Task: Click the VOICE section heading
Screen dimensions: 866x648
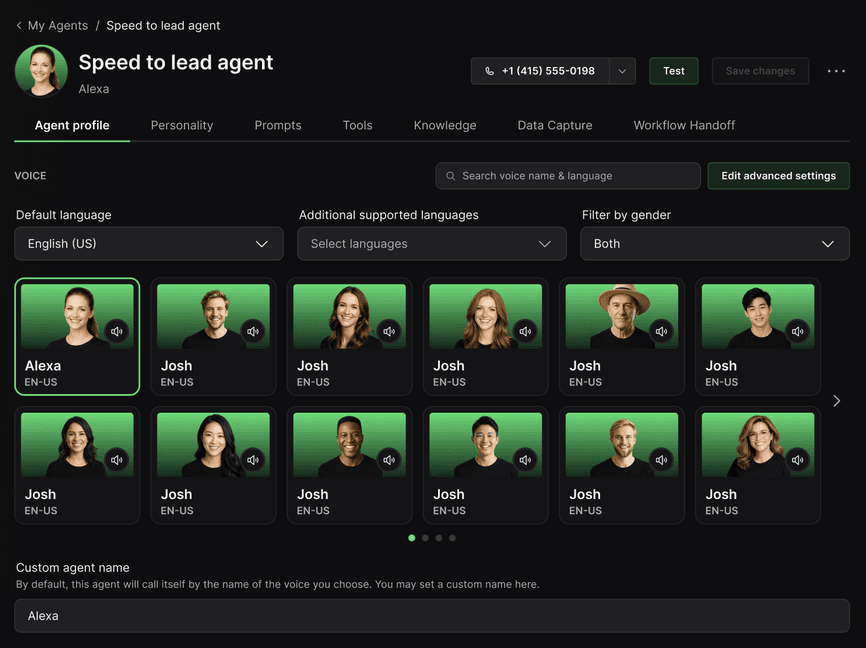Action: (x=30, y=176)
